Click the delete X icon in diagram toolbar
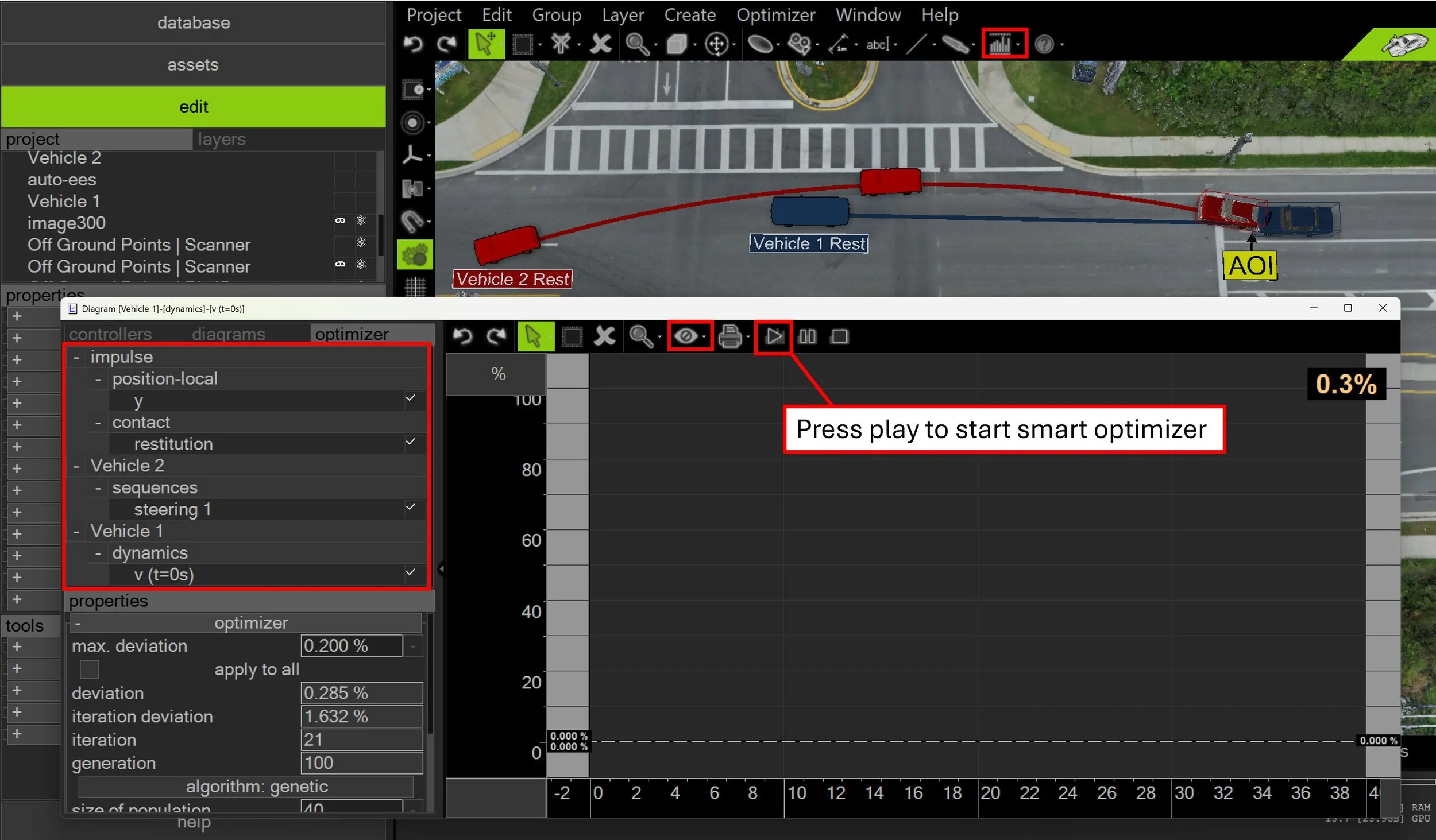1436x840 pixels. tap(604, 336)
